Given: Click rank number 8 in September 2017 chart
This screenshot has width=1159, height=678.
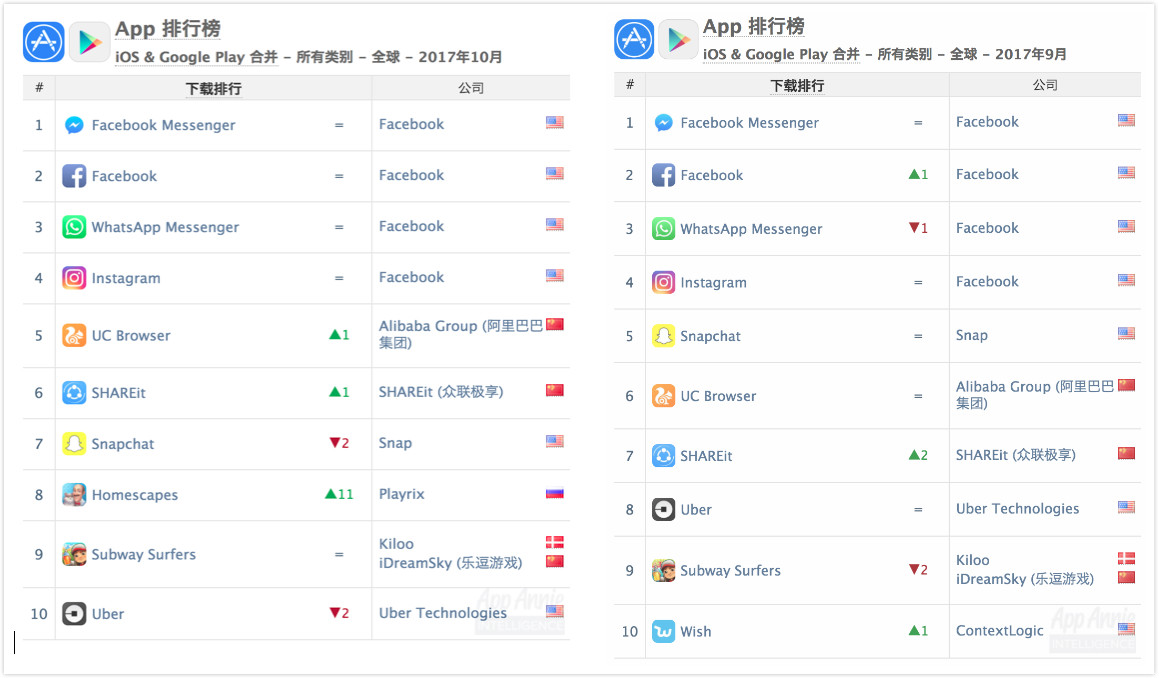Looking at the screenshot, I should [x=630, y=509].
